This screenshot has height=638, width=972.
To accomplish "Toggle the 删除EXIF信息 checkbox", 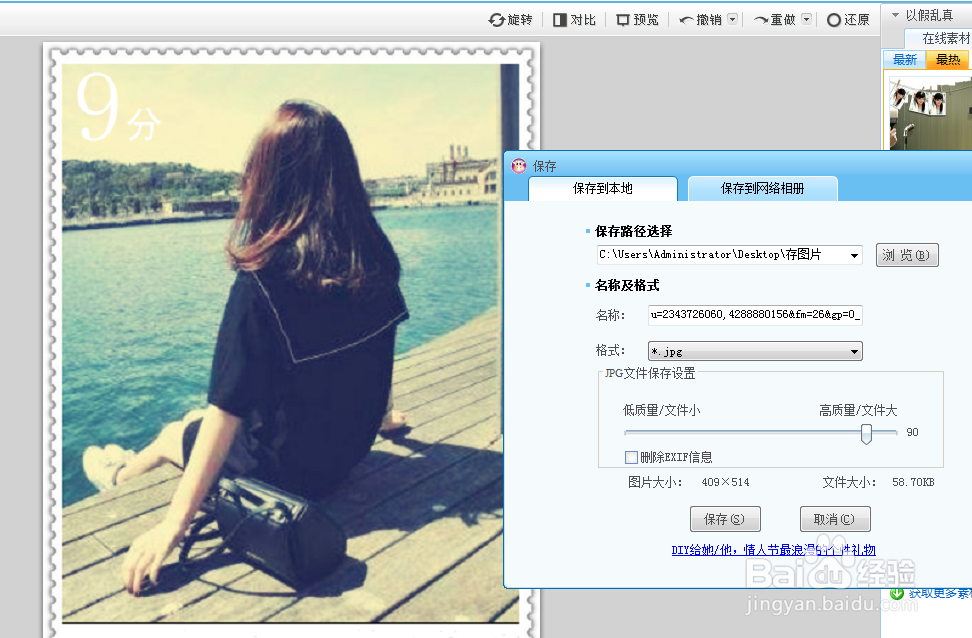I will 631,458.
